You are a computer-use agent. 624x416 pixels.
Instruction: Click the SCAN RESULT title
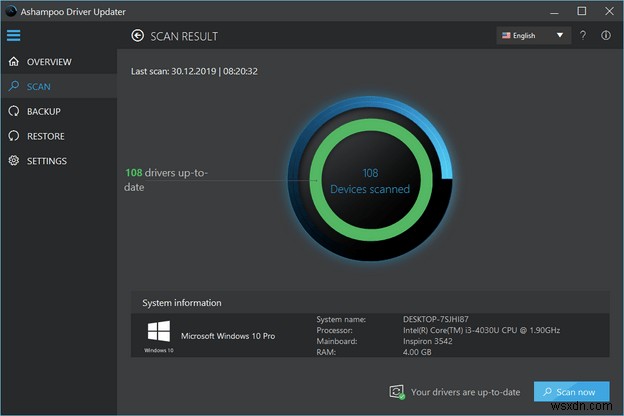click(184, 36)
